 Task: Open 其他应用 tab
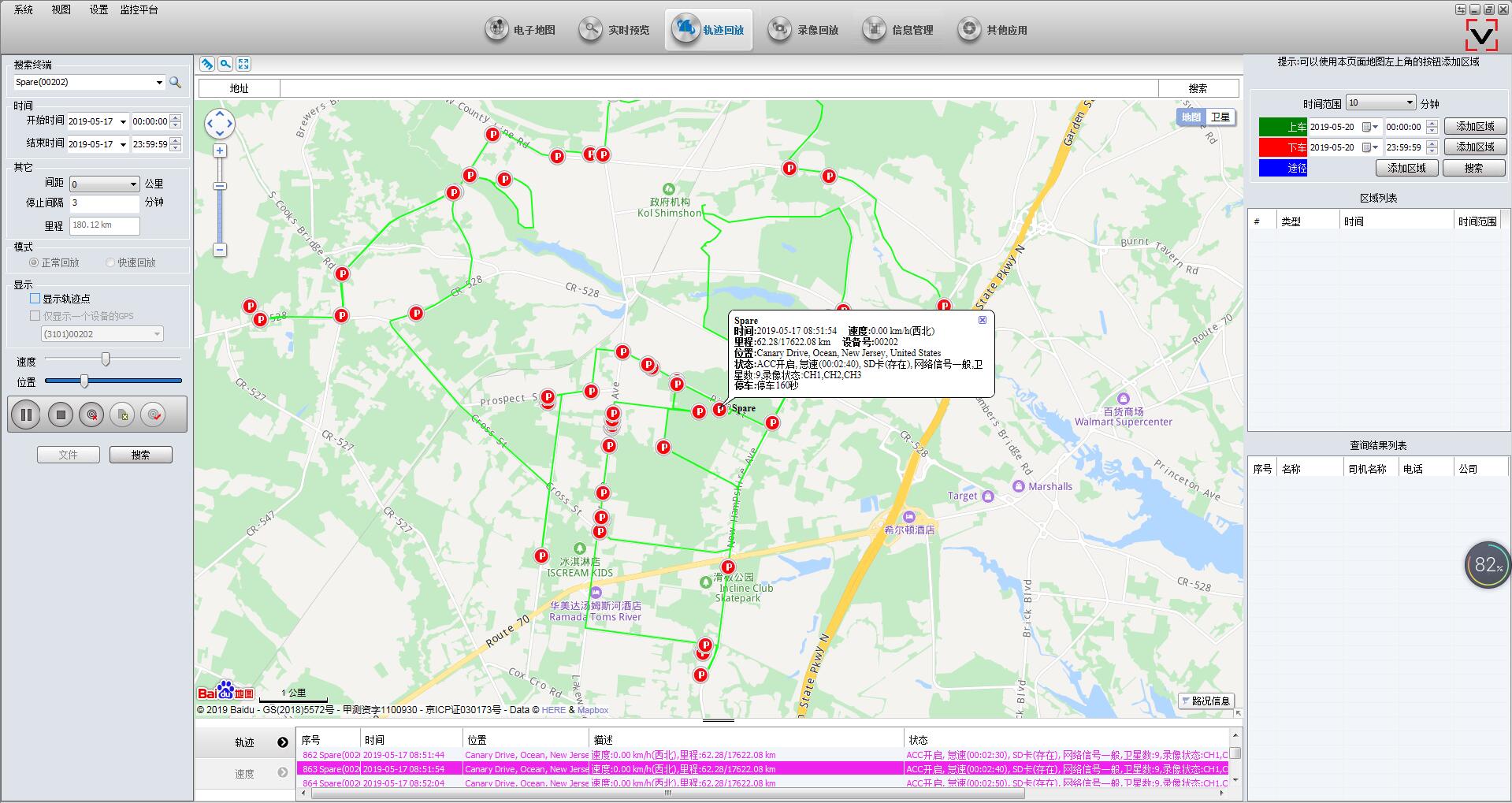992,30
